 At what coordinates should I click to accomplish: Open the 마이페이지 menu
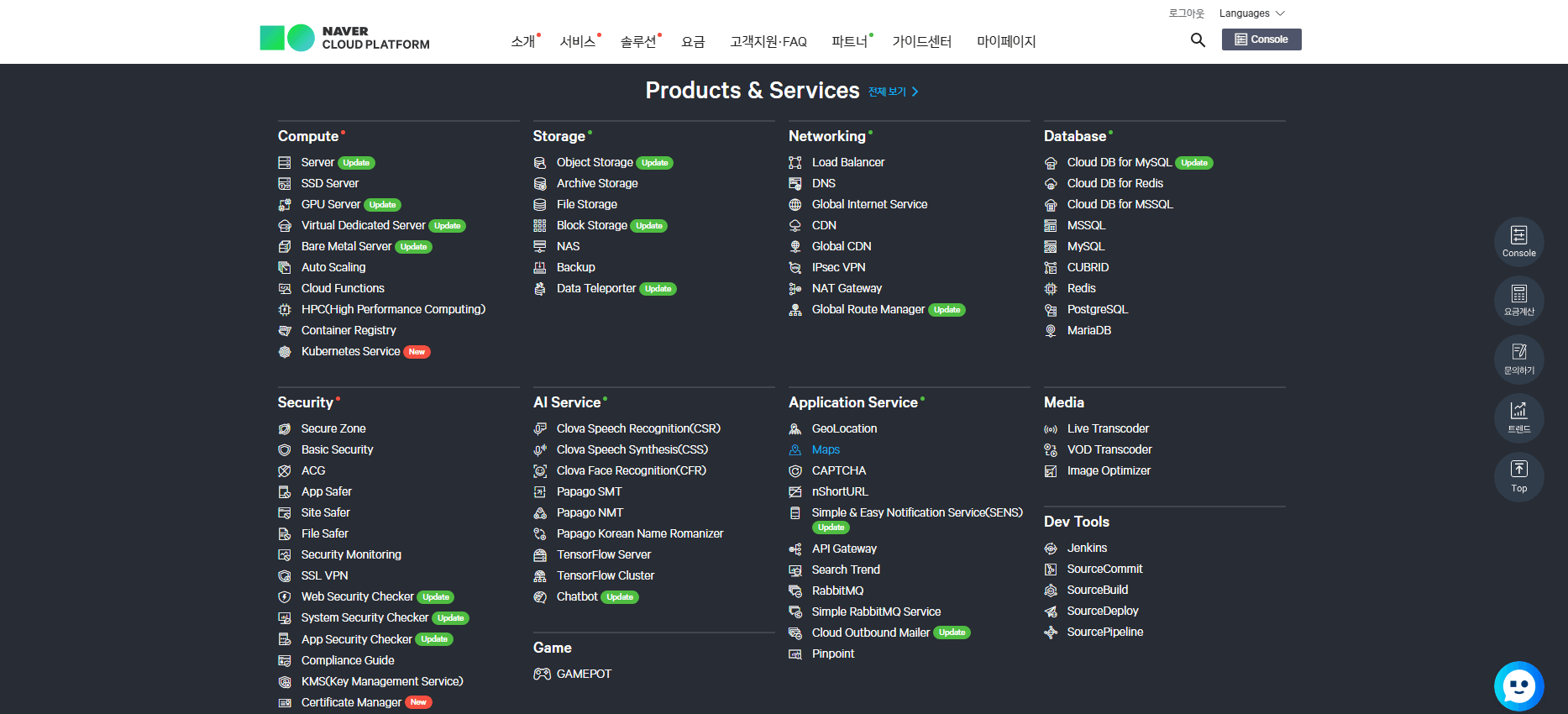pyautogui.click(x=1006, y=41)
